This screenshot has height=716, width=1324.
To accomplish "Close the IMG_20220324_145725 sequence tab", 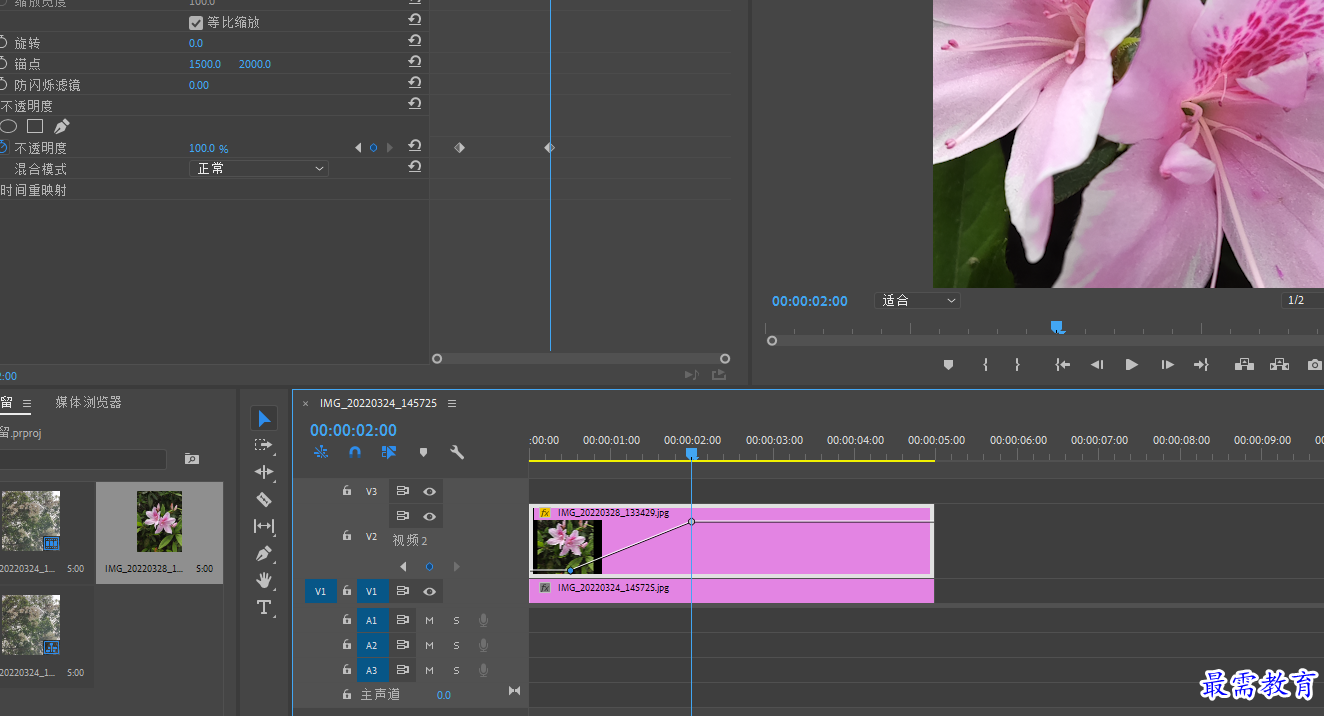I will point(306,403).
